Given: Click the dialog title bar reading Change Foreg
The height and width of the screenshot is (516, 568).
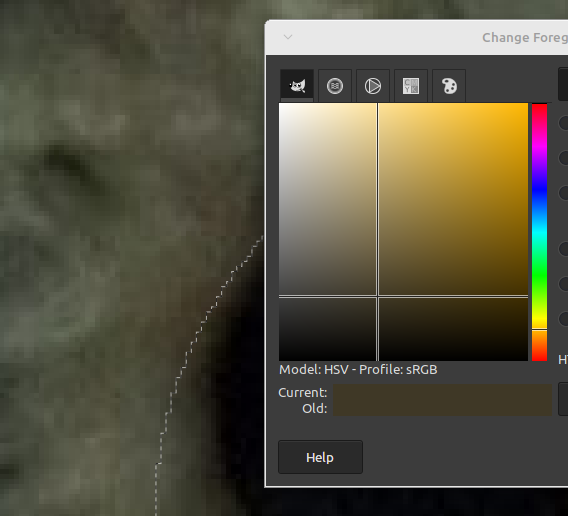Looking at the screenshot, I should (x=525, y=37).
